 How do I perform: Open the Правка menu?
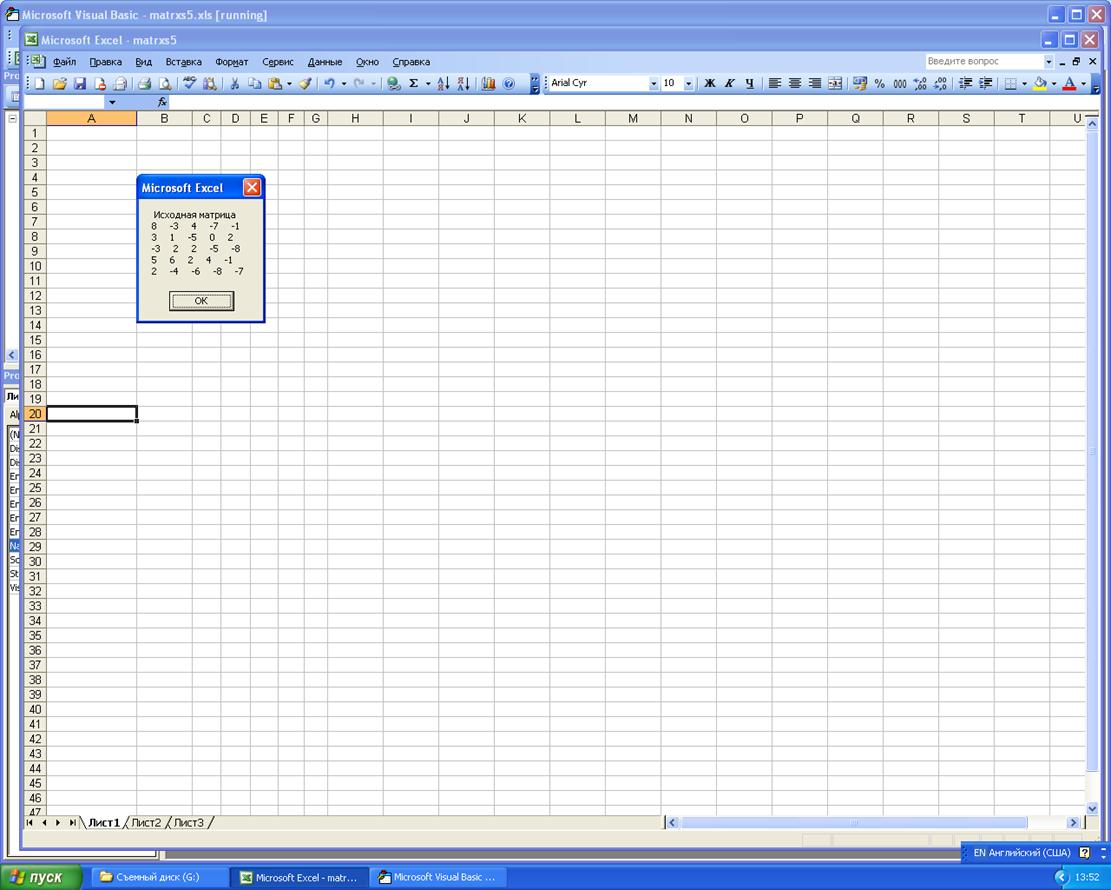105,62
